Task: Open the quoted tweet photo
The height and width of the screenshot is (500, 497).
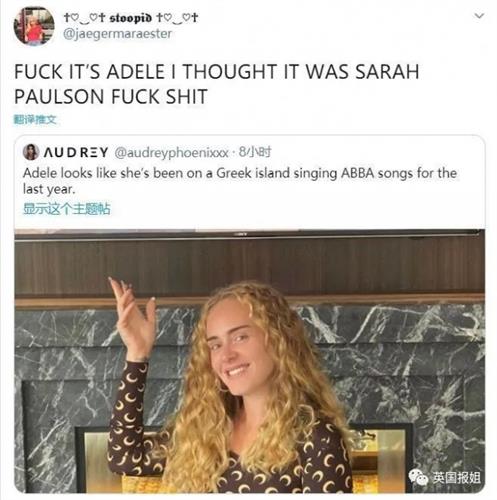Action: coord(249,361)
